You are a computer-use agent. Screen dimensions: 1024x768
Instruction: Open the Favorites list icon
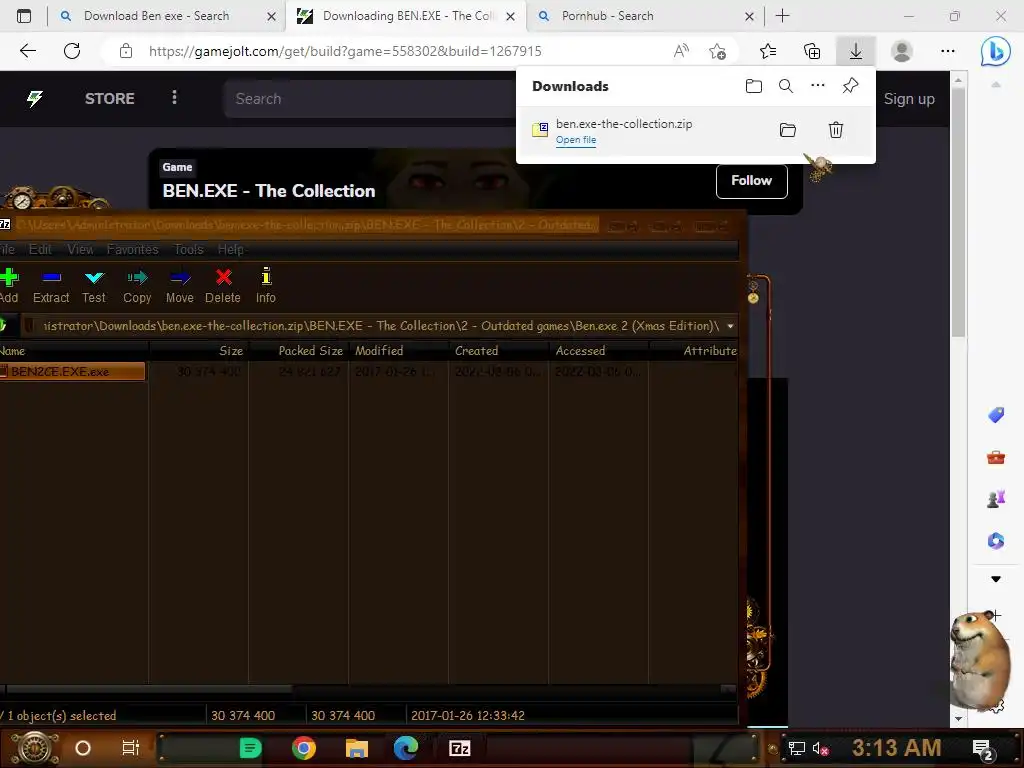[x=768, y=51]
